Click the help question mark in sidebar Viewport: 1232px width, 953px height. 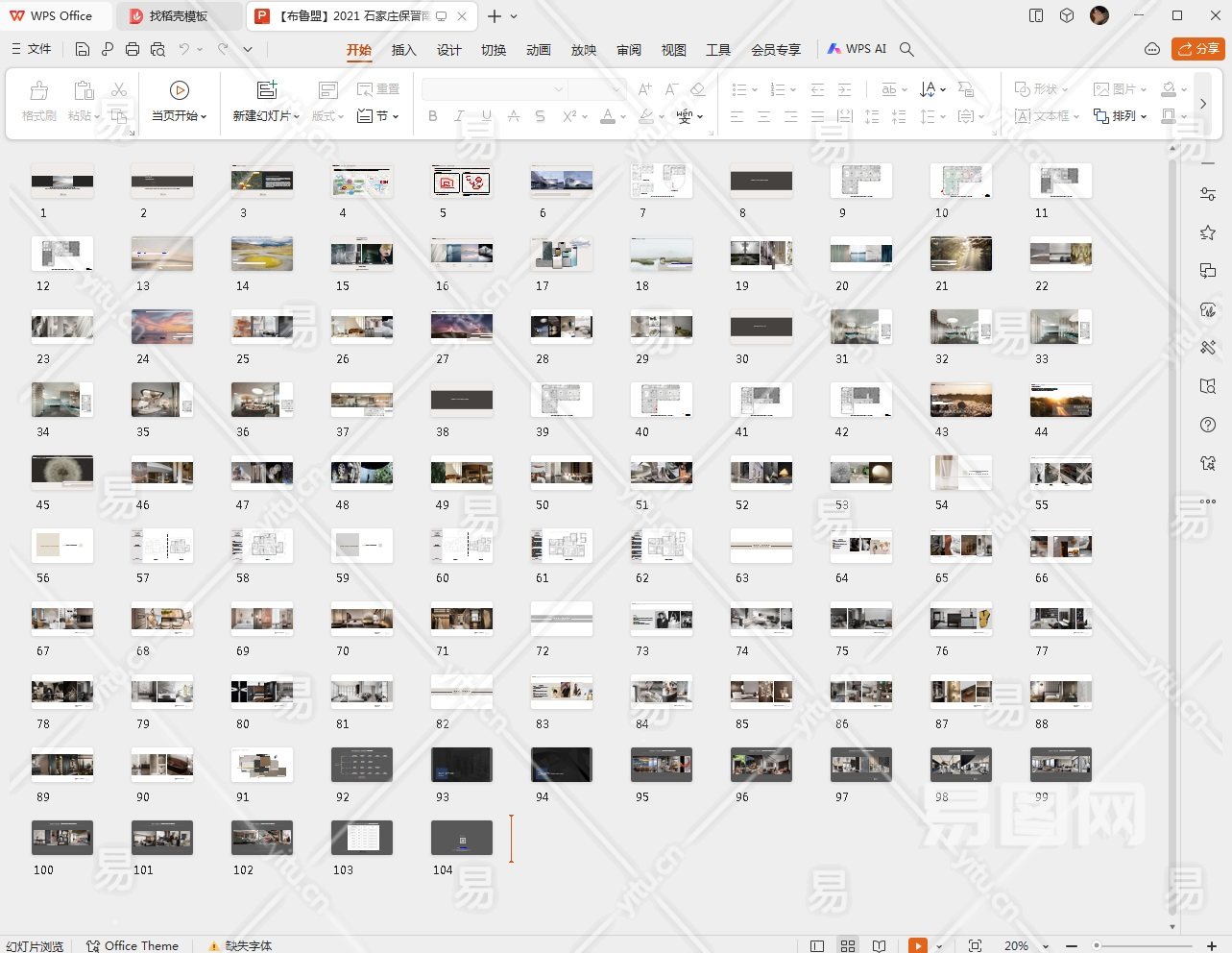1208,425
